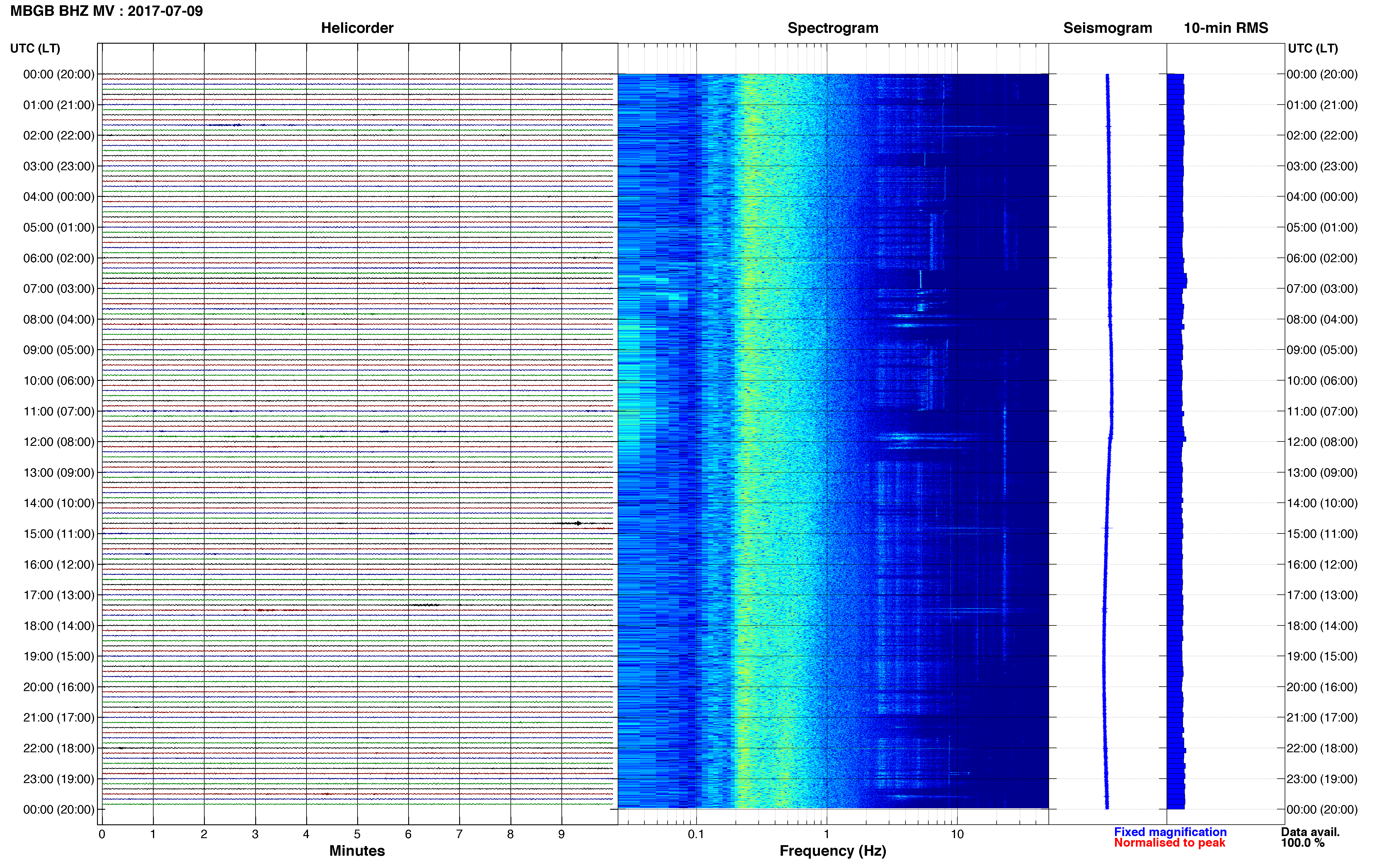Select left time label '13:00 (09:00)'
1389x868 pixels.
59,473
